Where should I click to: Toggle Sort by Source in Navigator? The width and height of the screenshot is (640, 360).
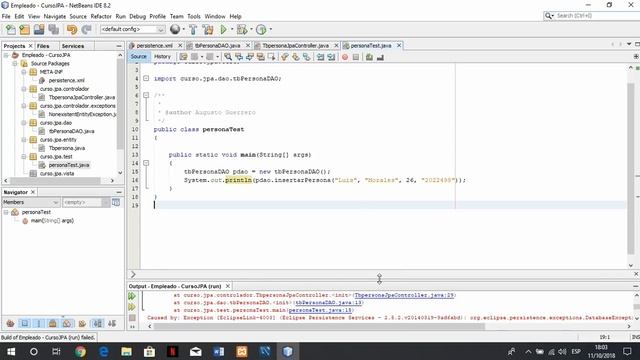112,324
